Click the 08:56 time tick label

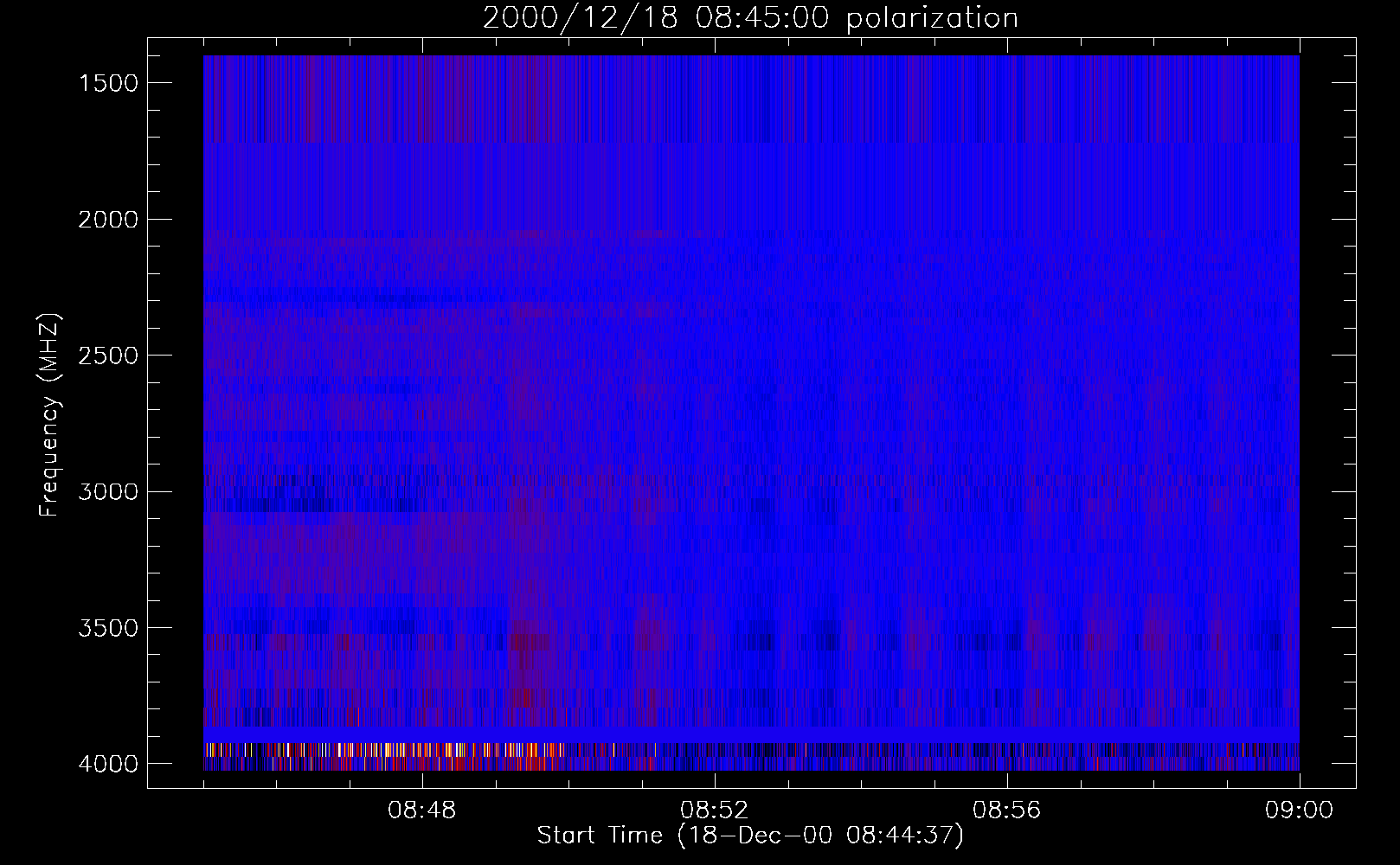pyautogui.click(x=1007, y=811)
